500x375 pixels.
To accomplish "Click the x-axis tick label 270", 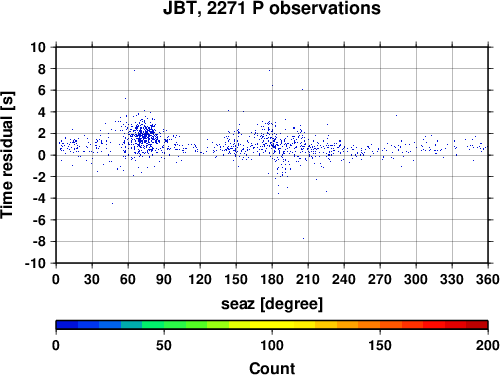I will click(380, 279).
